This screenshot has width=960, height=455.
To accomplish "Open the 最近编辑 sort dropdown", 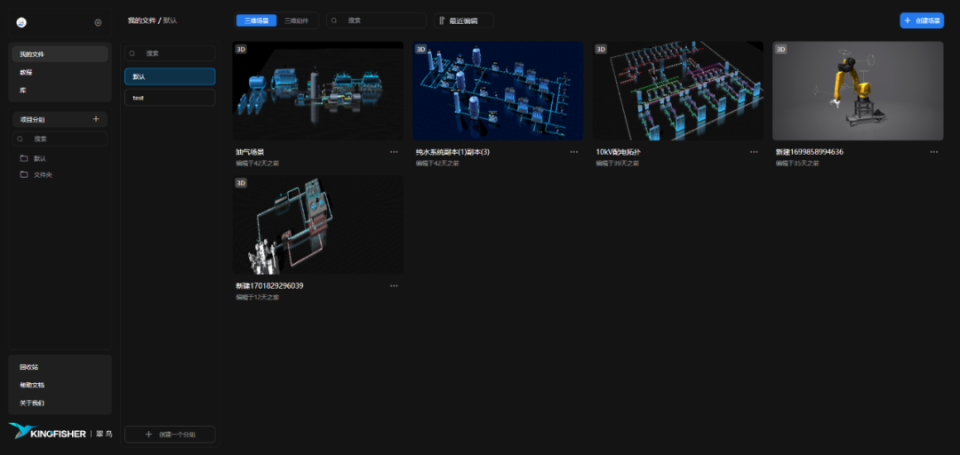I will pos(463,20).
